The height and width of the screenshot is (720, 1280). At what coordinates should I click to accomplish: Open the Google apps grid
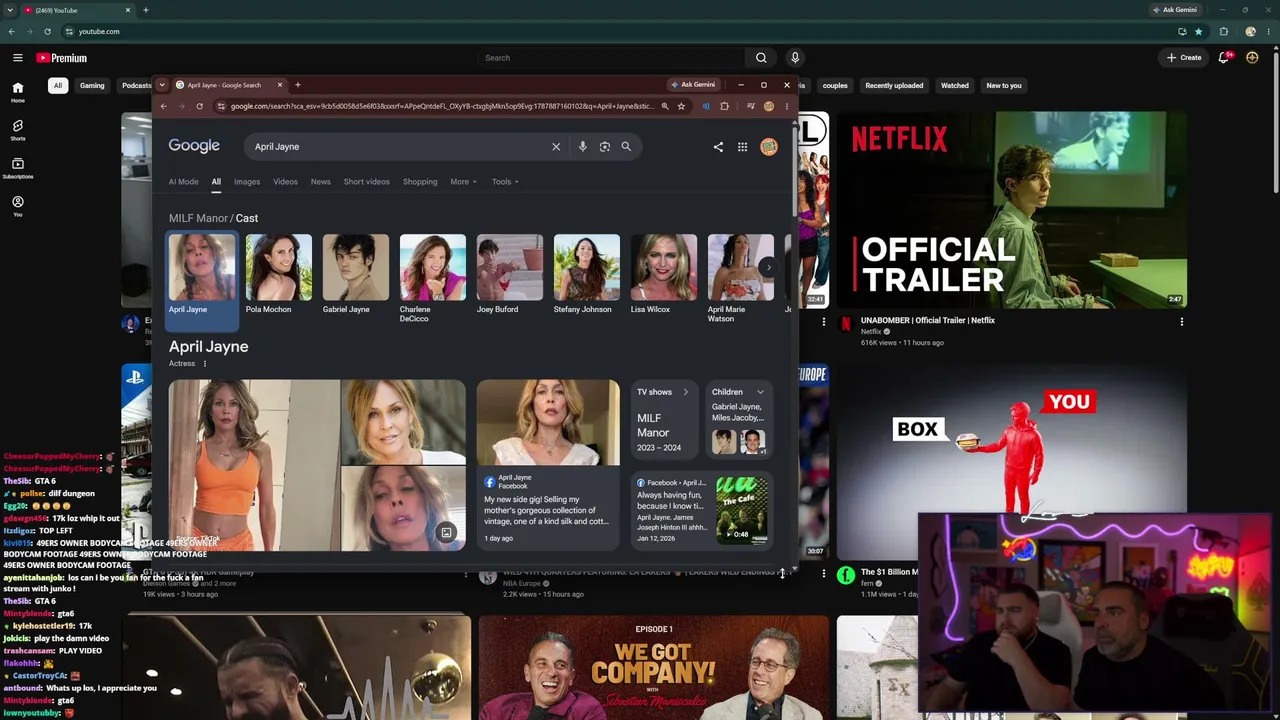[742, 147]
